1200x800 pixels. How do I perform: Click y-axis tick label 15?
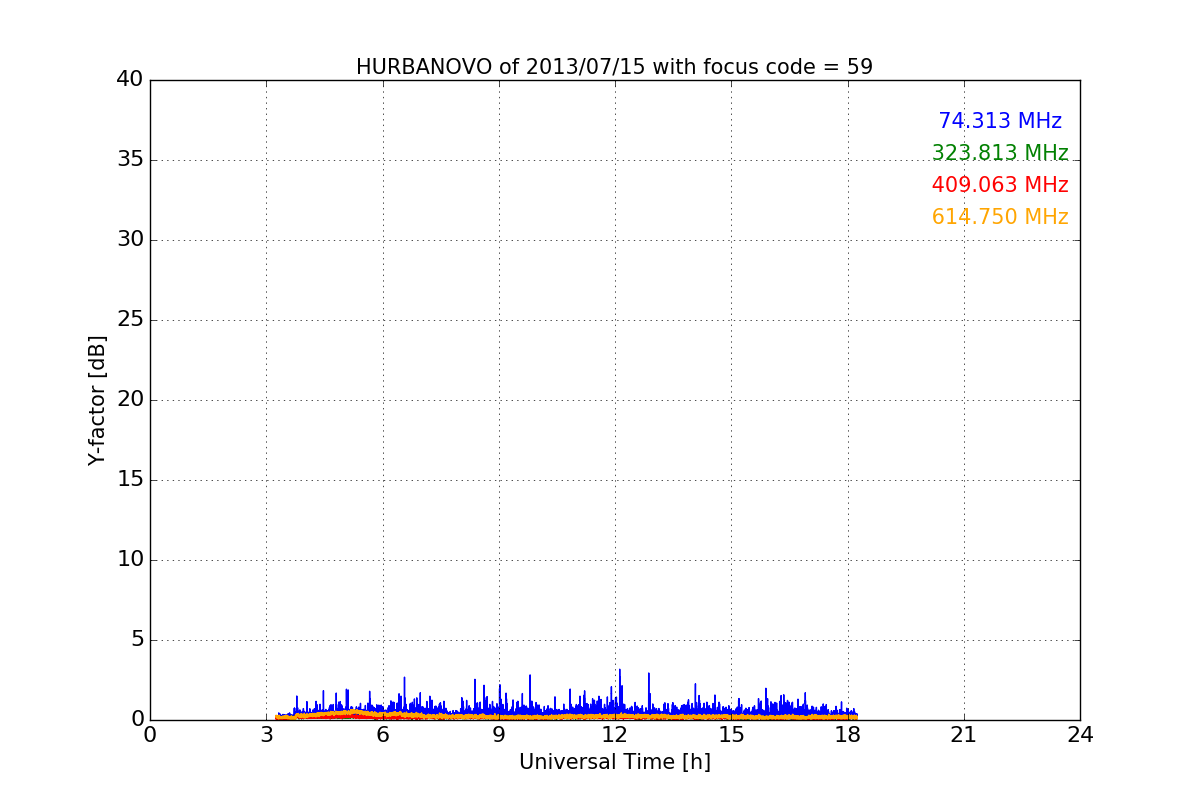point(130,480)
